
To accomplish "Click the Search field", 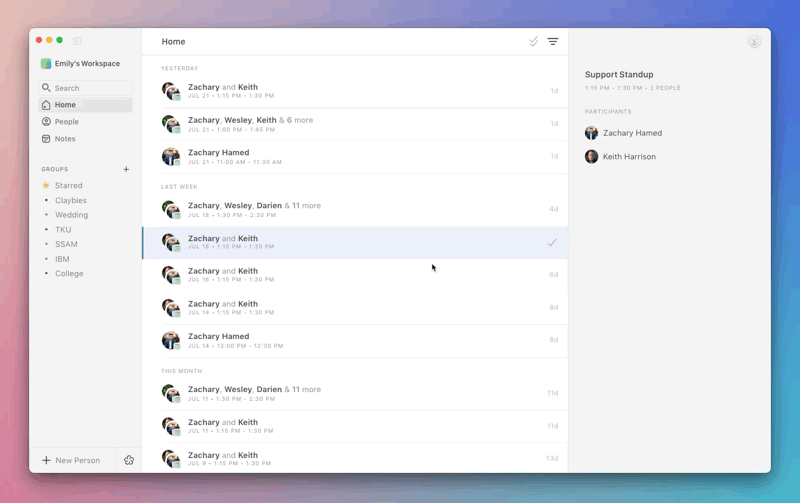I will [85, 88].
